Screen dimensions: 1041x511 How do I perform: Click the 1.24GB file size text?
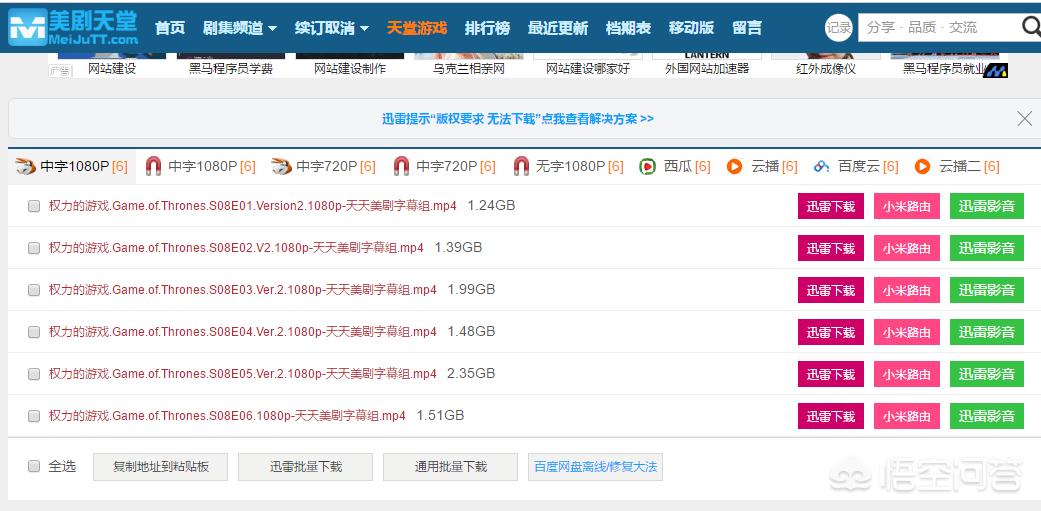coord(491,206)
